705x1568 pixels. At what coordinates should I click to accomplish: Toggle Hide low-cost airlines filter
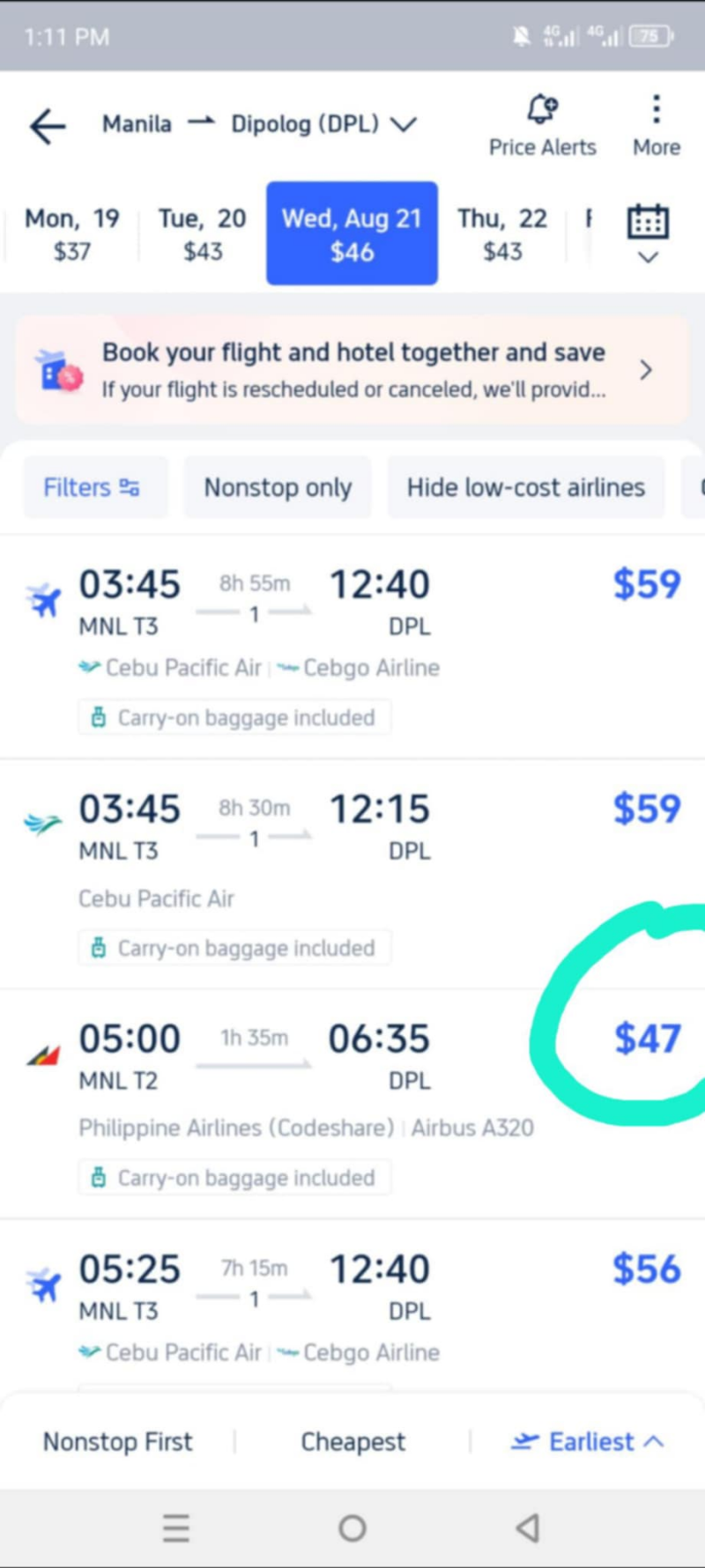525,487
